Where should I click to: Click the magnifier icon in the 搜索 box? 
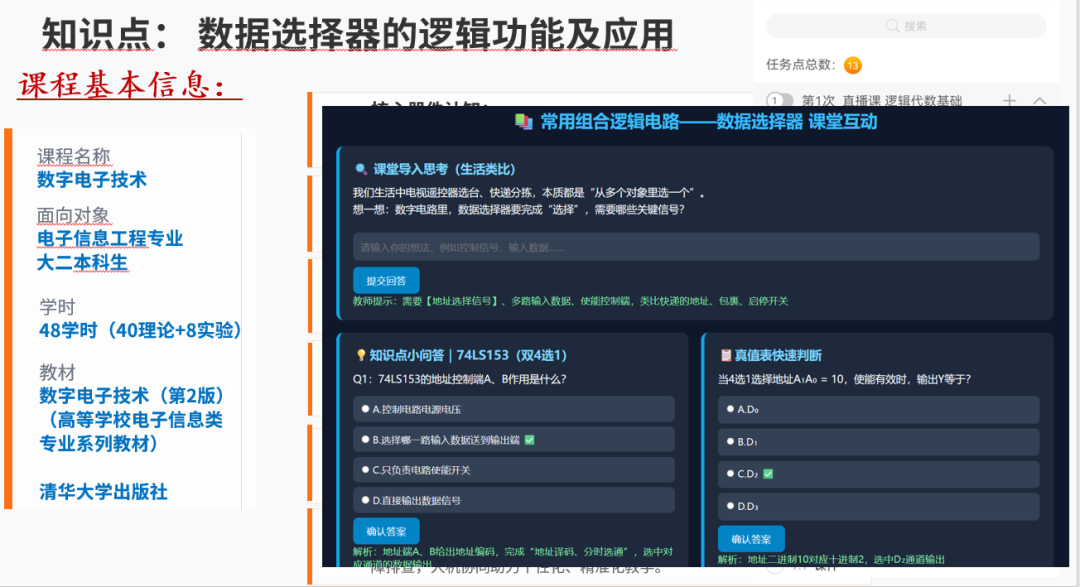tap(892, 26)
